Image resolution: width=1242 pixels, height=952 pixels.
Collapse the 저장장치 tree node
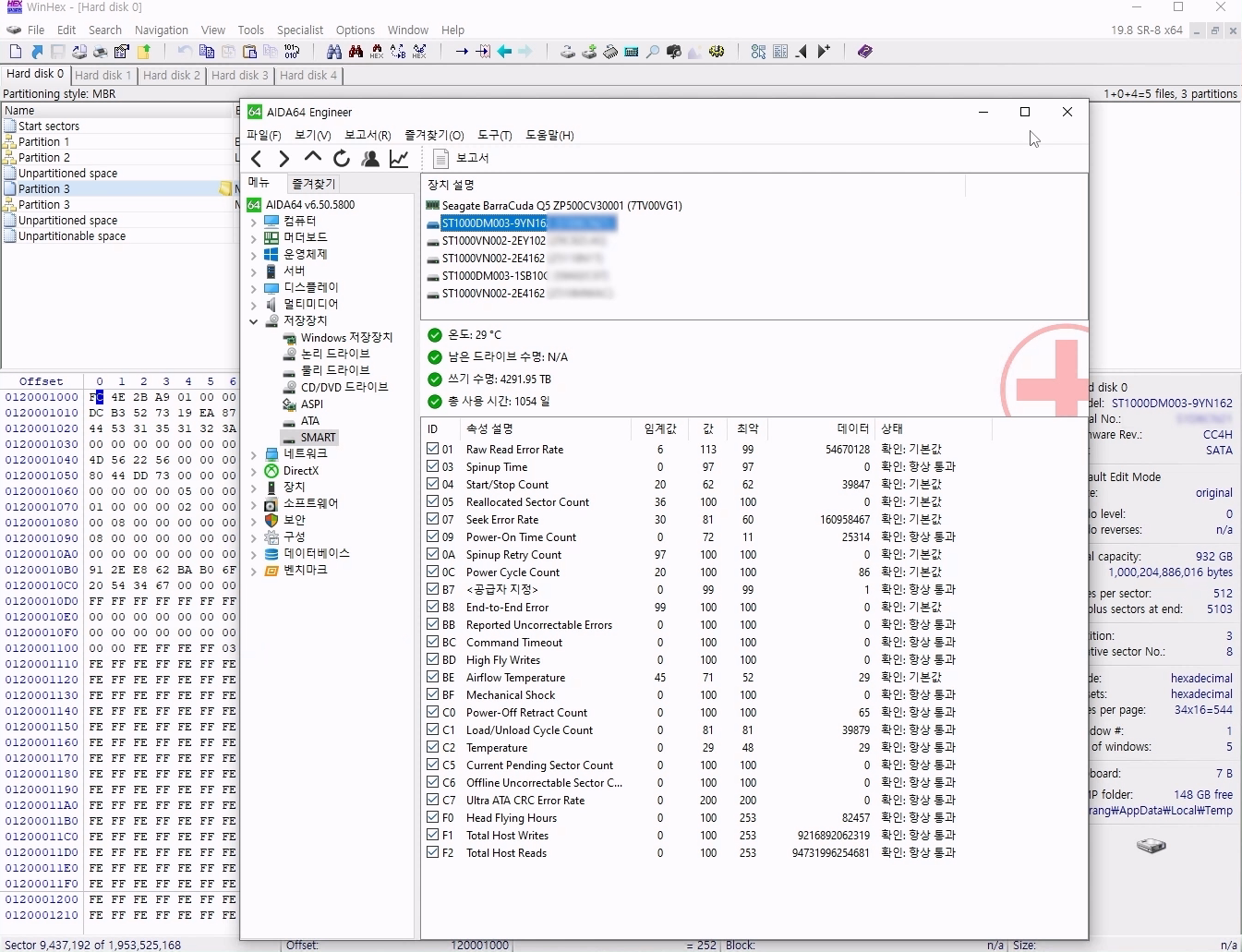coord(254,321)
